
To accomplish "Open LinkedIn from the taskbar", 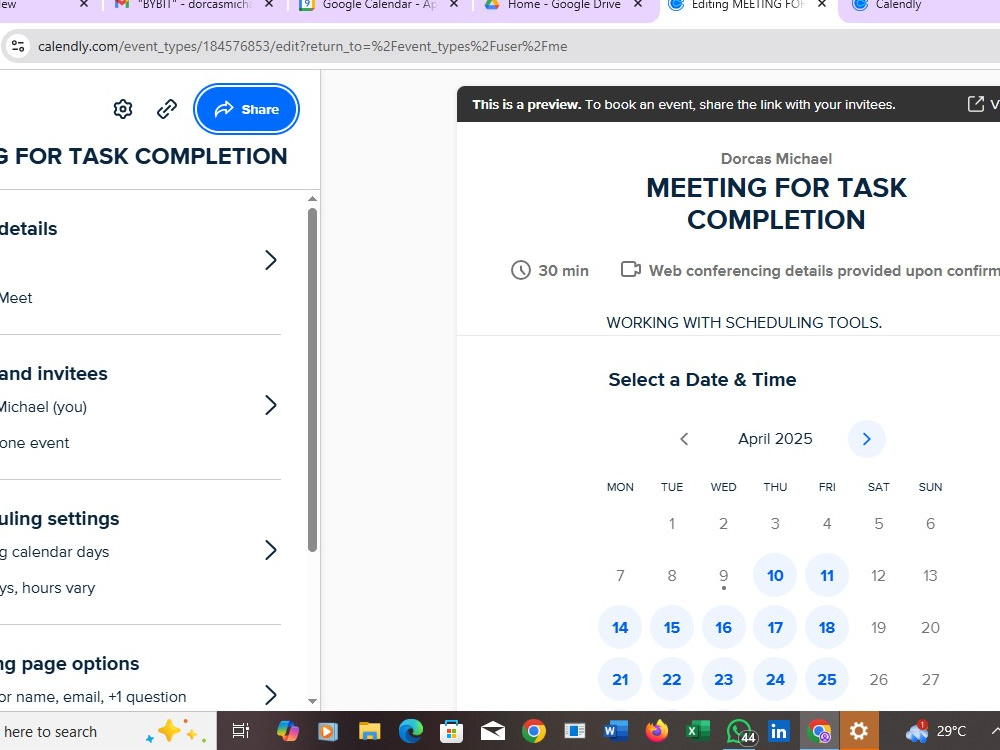I will point(778,731).
